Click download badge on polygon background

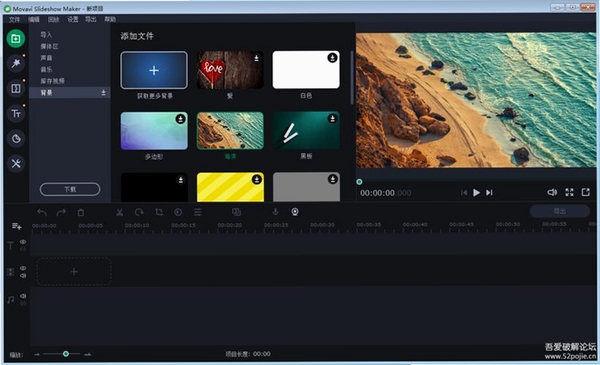point(180,119)
